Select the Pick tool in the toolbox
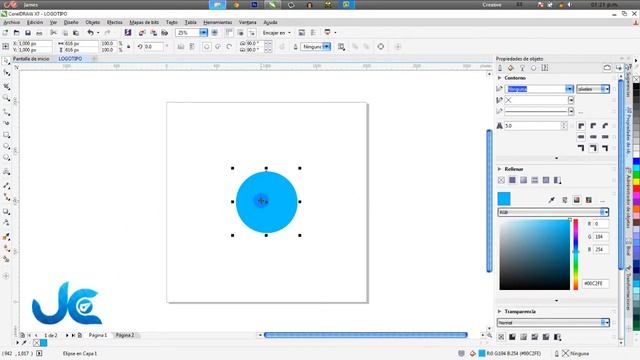Viewport: 640px width, 360px height. 6,61
